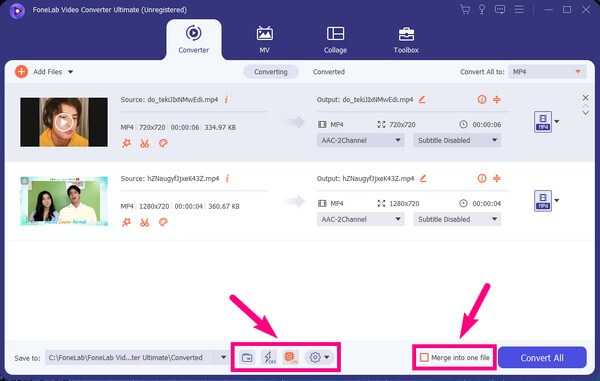
Task: Select the Converted tab
Action: click(x=329, y=72)
